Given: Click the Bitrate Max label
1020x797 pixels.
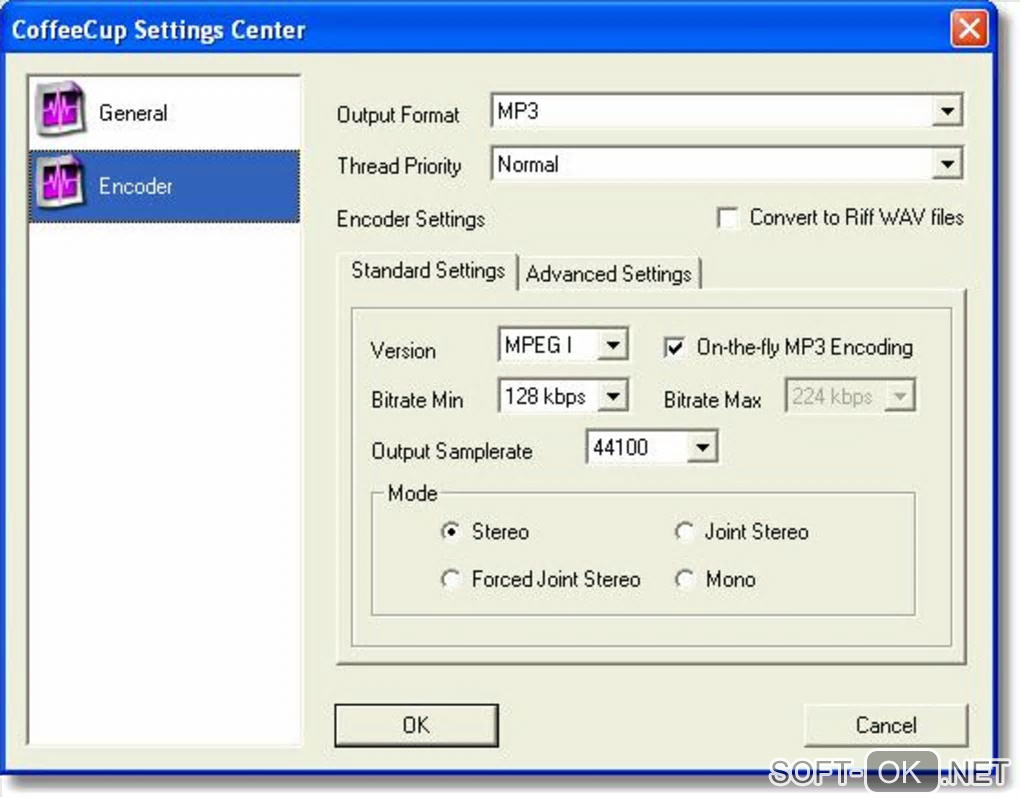Looking at the screenshot, I should click(712, 399).
